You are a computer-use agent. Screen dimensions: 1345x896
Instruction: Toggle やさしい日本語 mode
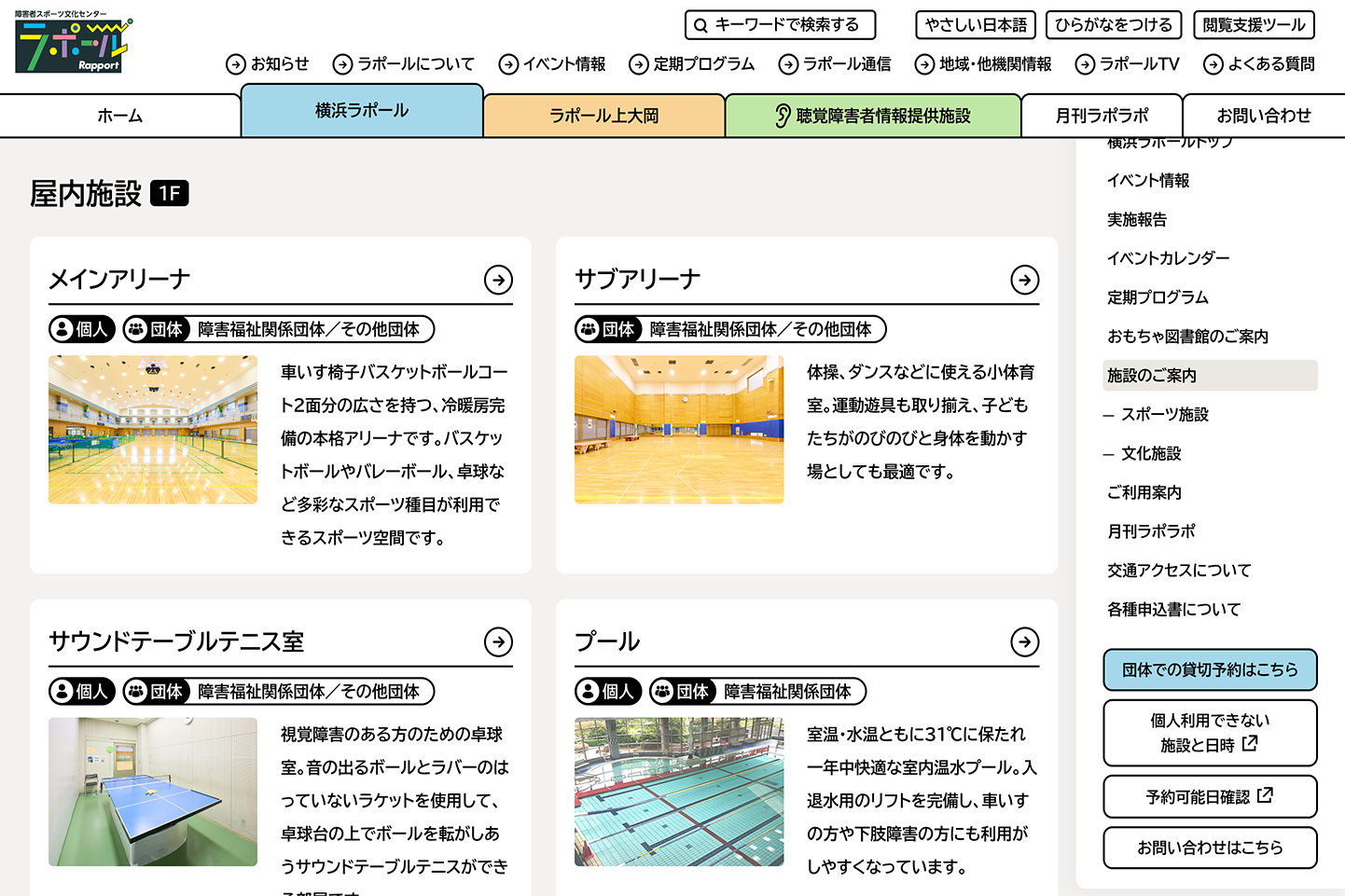[976, 25]
